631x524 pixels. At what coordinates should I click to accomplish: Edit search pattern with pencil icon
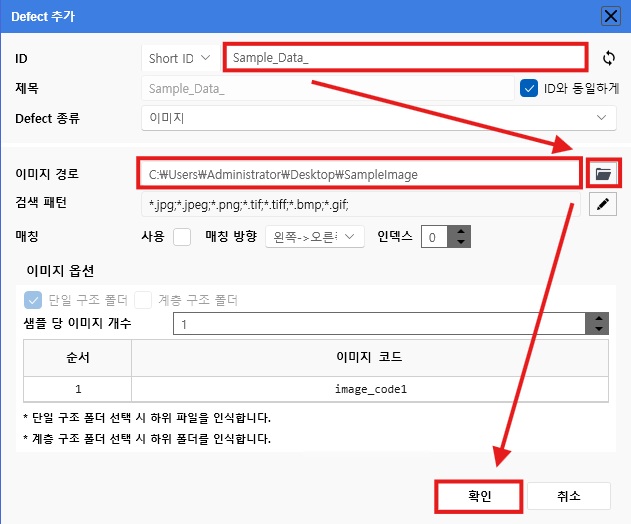click(x=602, y=204)
